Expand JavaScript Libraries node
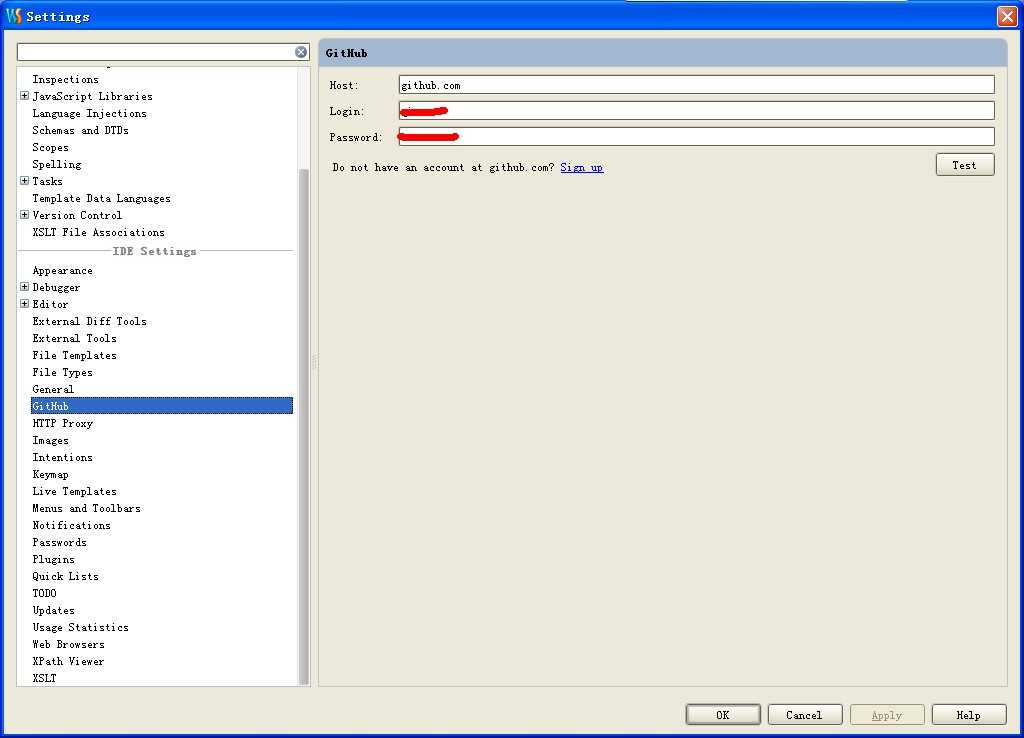 25,96
